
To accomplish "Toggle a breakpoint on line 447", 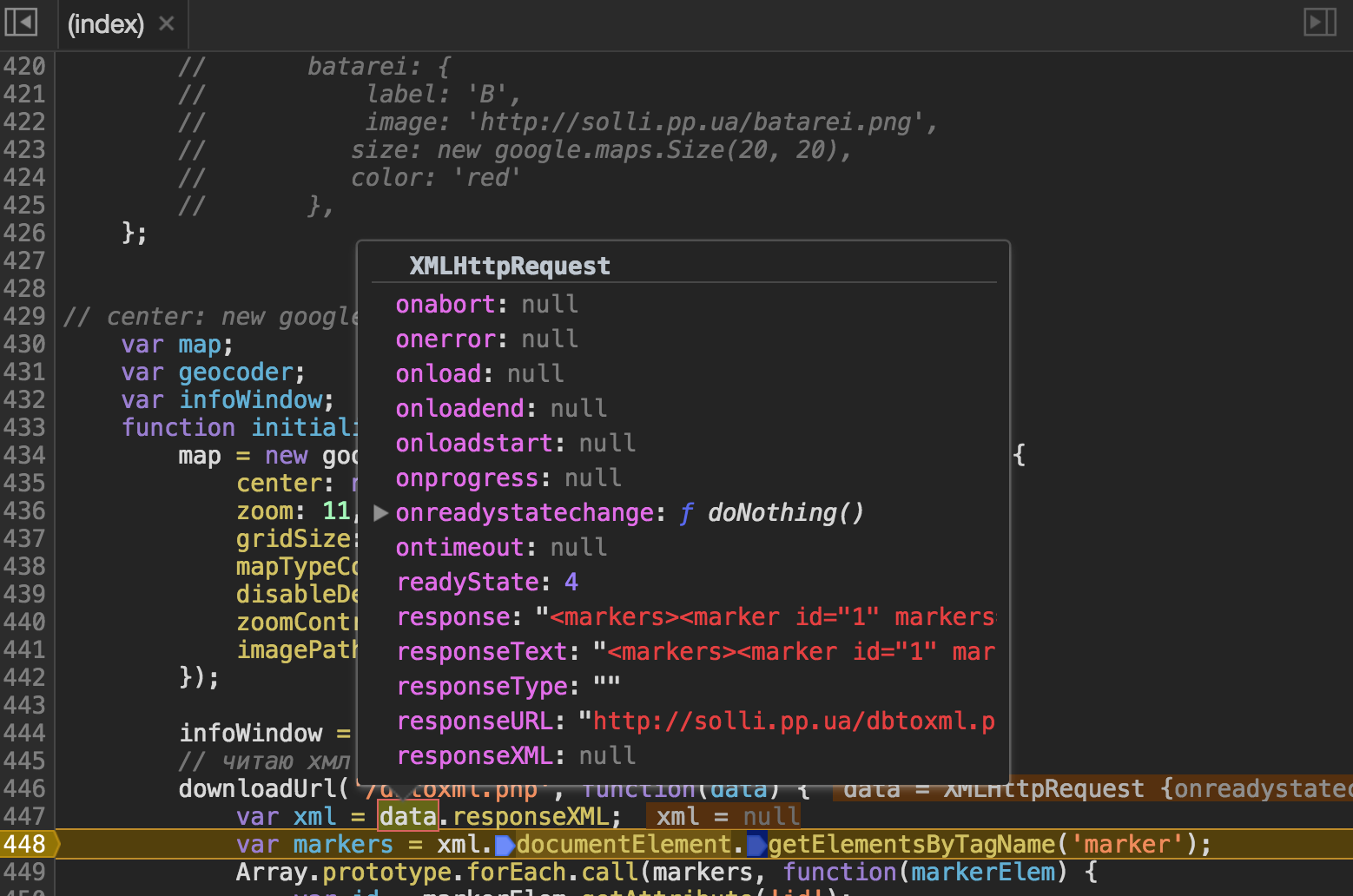I will pyautogui.click(x=25, y=816).
